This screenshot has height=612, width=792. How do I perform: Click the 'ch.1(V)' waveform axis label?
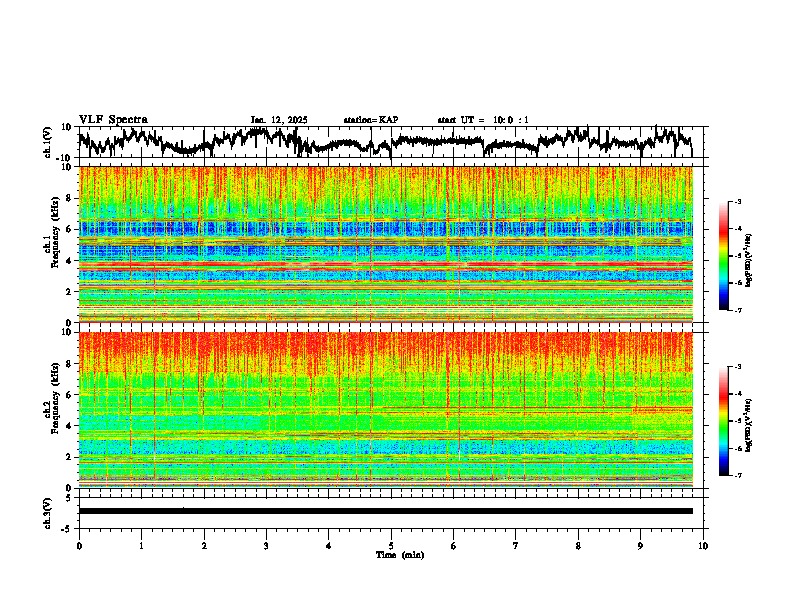[x=49, y=142]
